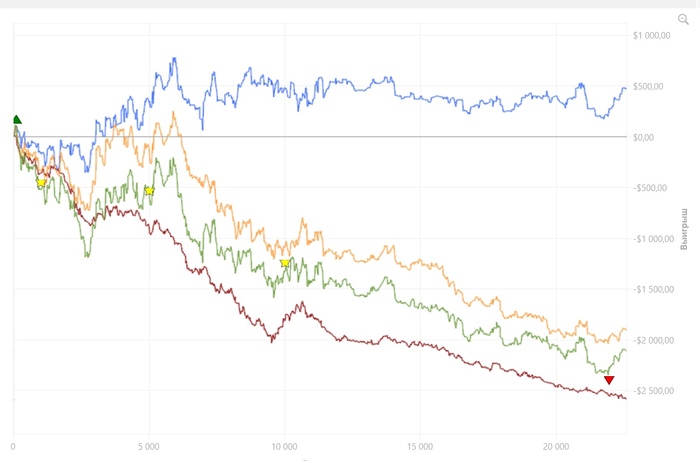Select the green upward triangle marker
Image resolution: width=700 pixels, height=461 pixels.
click(17, 119)
